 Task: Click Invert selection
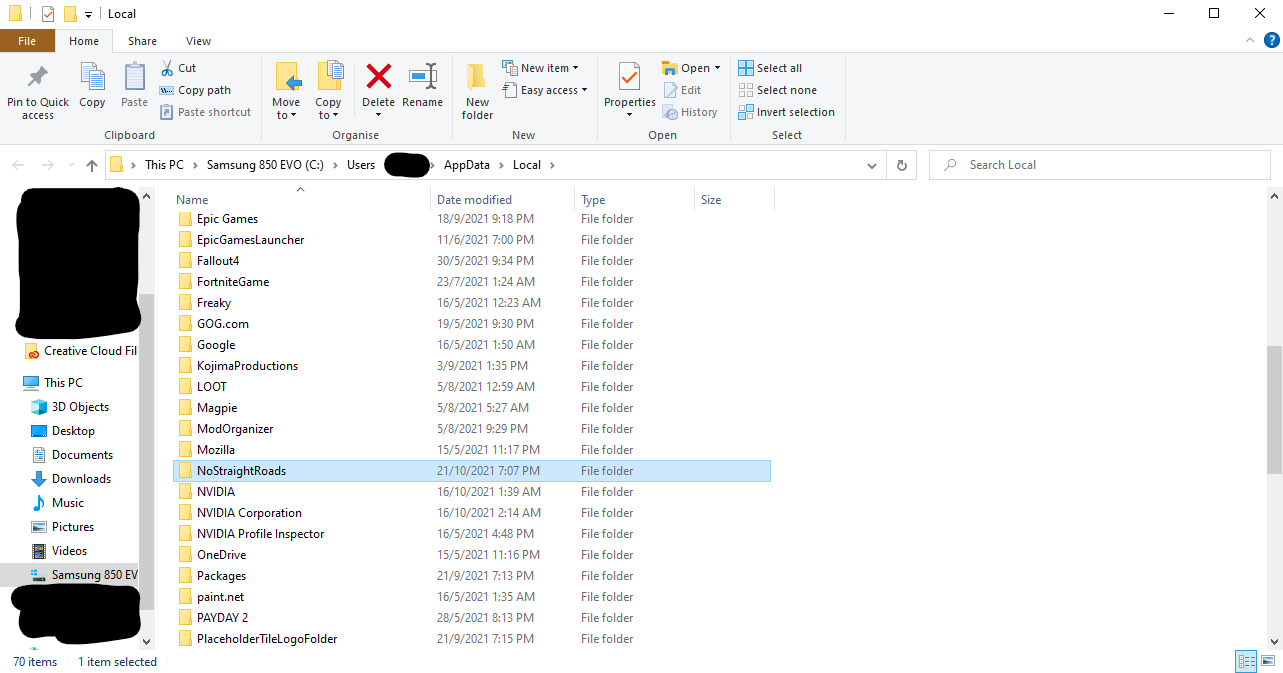(786, 112)
